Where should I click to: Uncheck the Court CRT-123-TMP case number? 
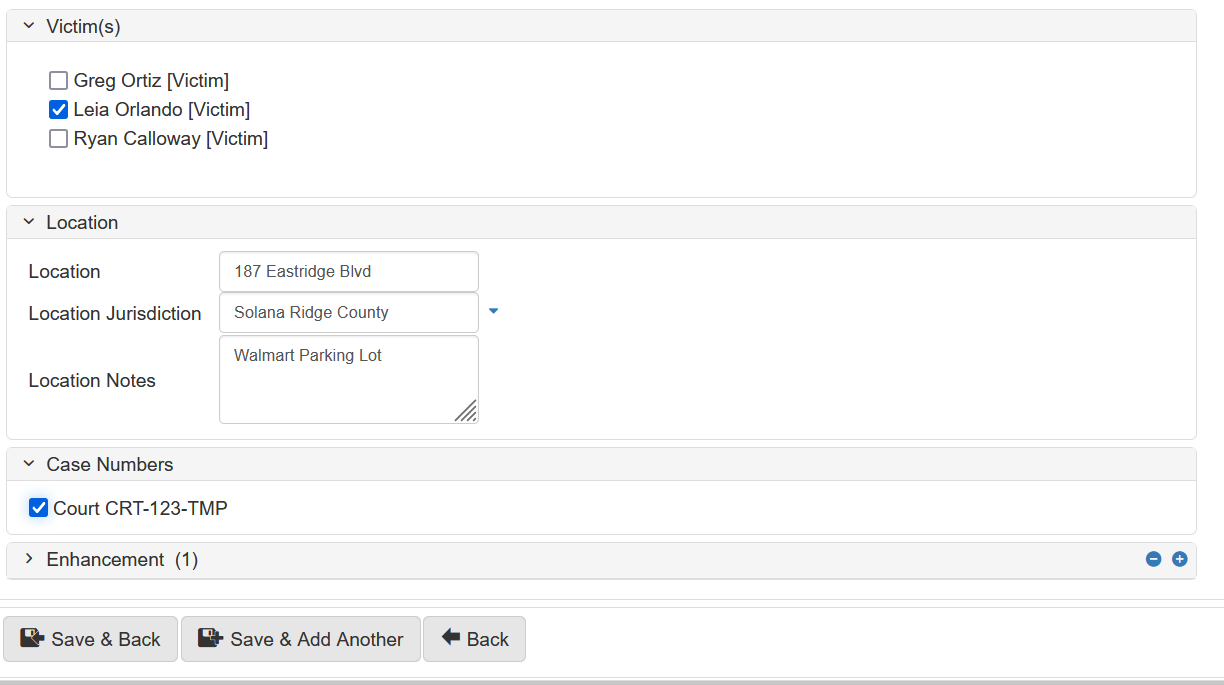coord(39,508)
